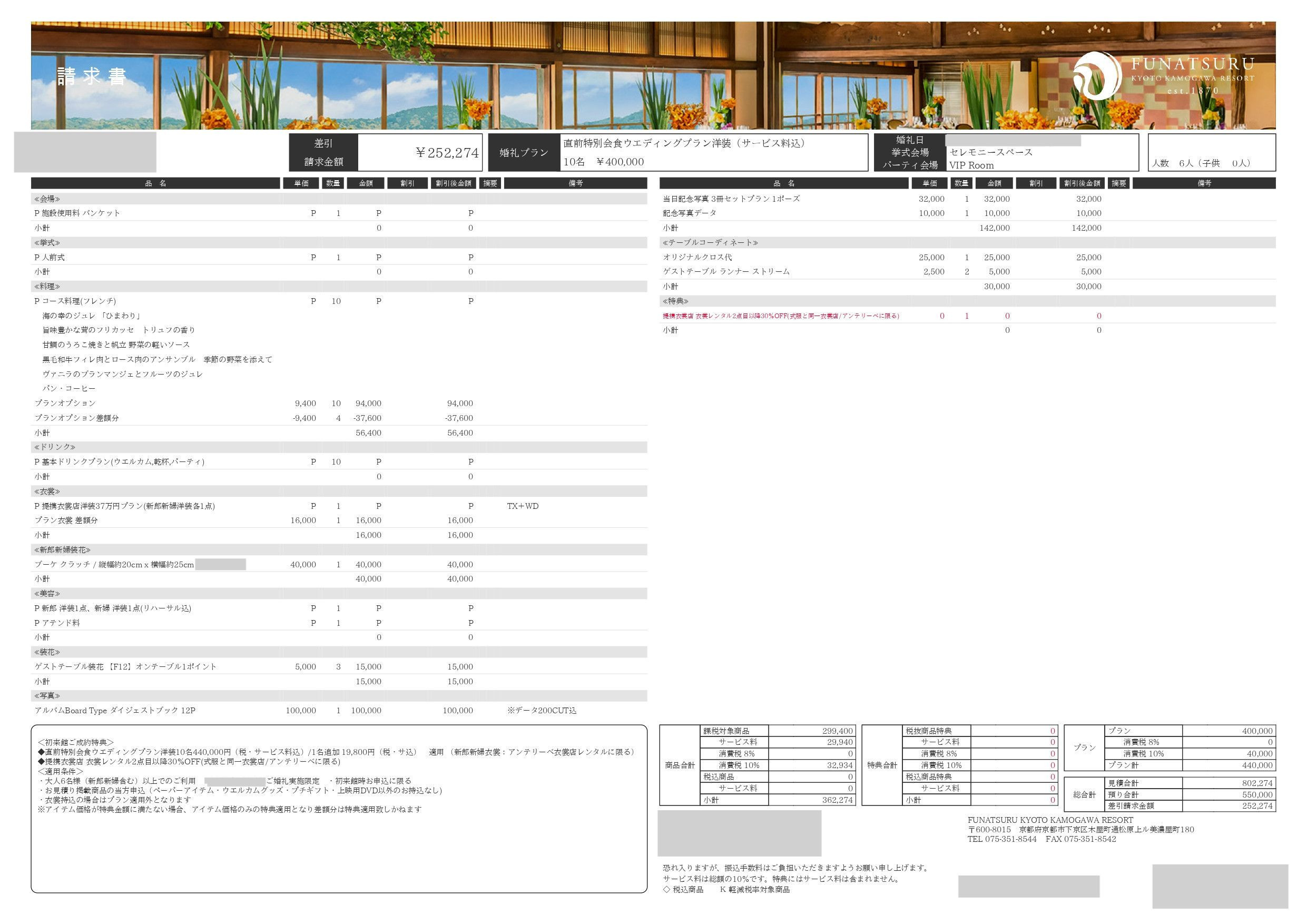Click menu line '甘鯛のうろこ焼きと帆立 野菜の軽いソース'
The image size is (1307, 924).
click(116, 345)
